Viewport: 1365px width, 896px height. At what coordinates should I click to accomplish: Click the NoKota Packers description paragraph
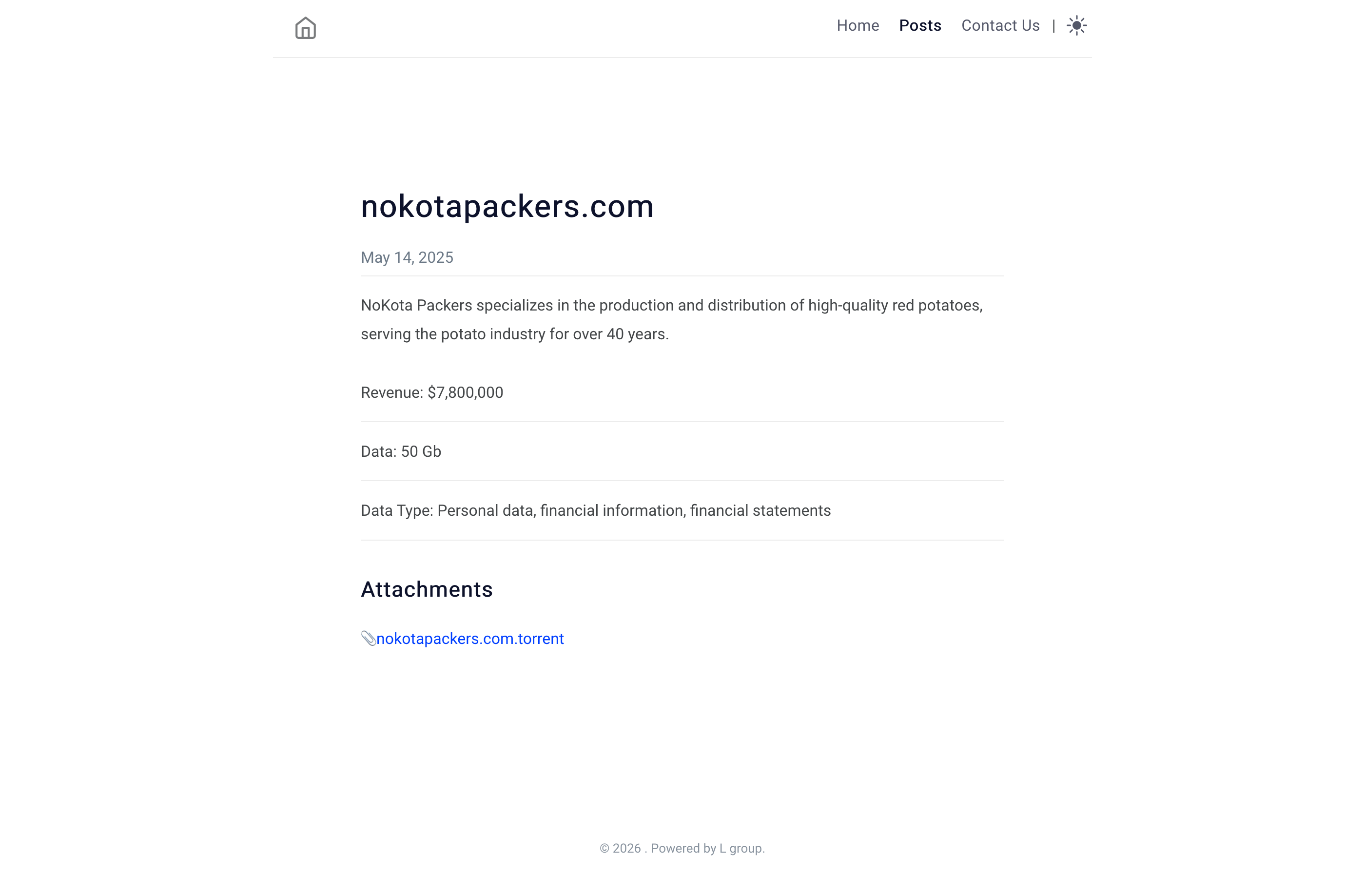coord(672,319)
